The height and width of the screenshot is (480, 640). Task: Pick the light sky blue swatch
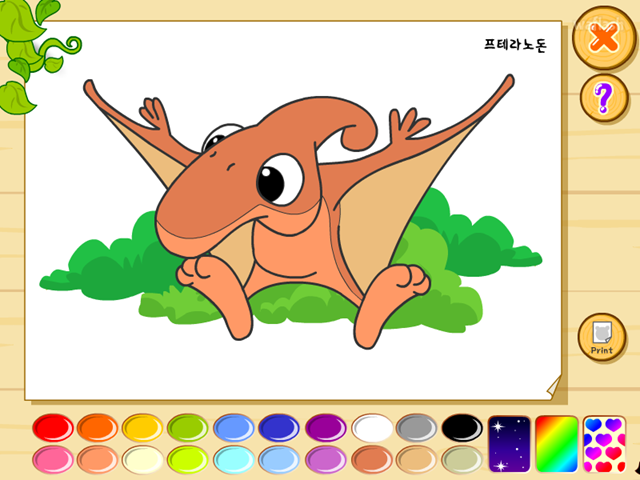tap(279, 460)
